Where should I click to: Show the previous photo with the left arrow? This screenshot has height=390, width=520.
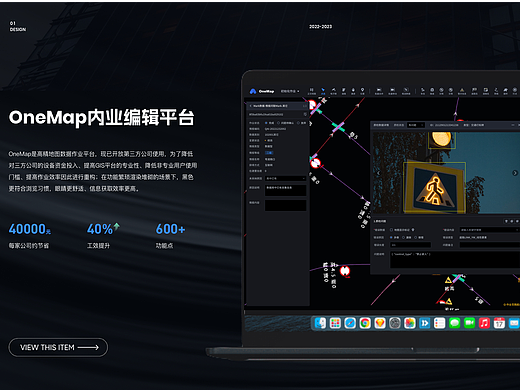pos(378,173)
